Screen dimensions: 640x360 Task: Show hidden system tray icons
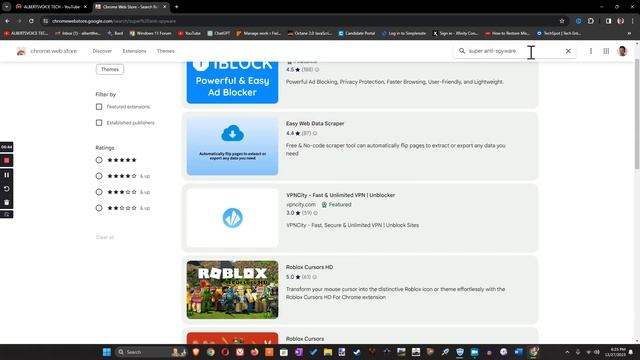coord(567,352)
